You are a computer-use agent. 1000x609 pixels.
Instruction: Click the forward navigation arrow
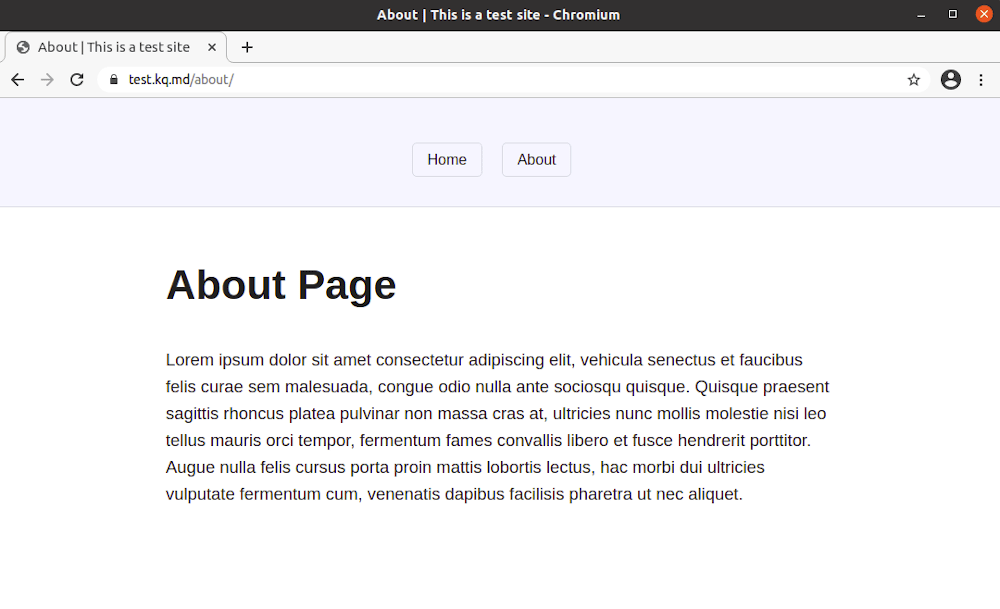pyautogui.click(x=47, y=79)
